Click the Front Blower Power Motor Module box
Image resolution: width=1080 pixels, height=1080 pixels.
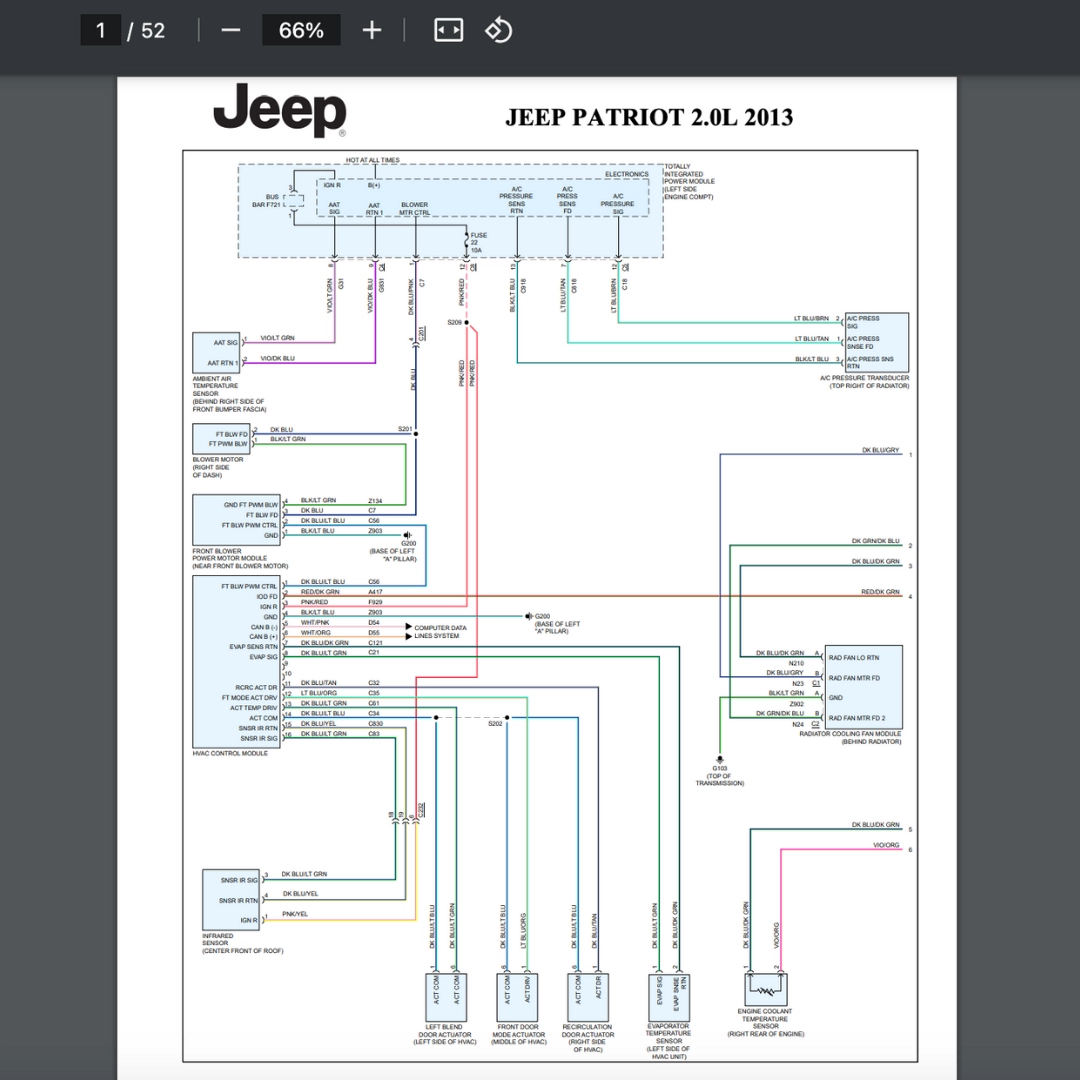[x=236, y=520]
